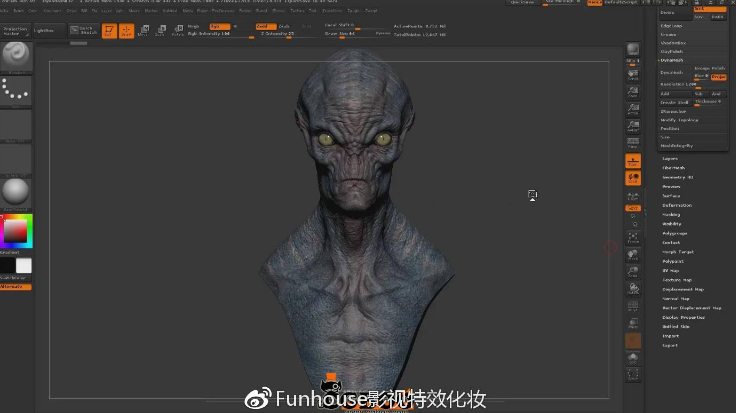Expand the Display Properties subpalette
The height and width of the screenshot is (413, 736).
coord(683,317)
